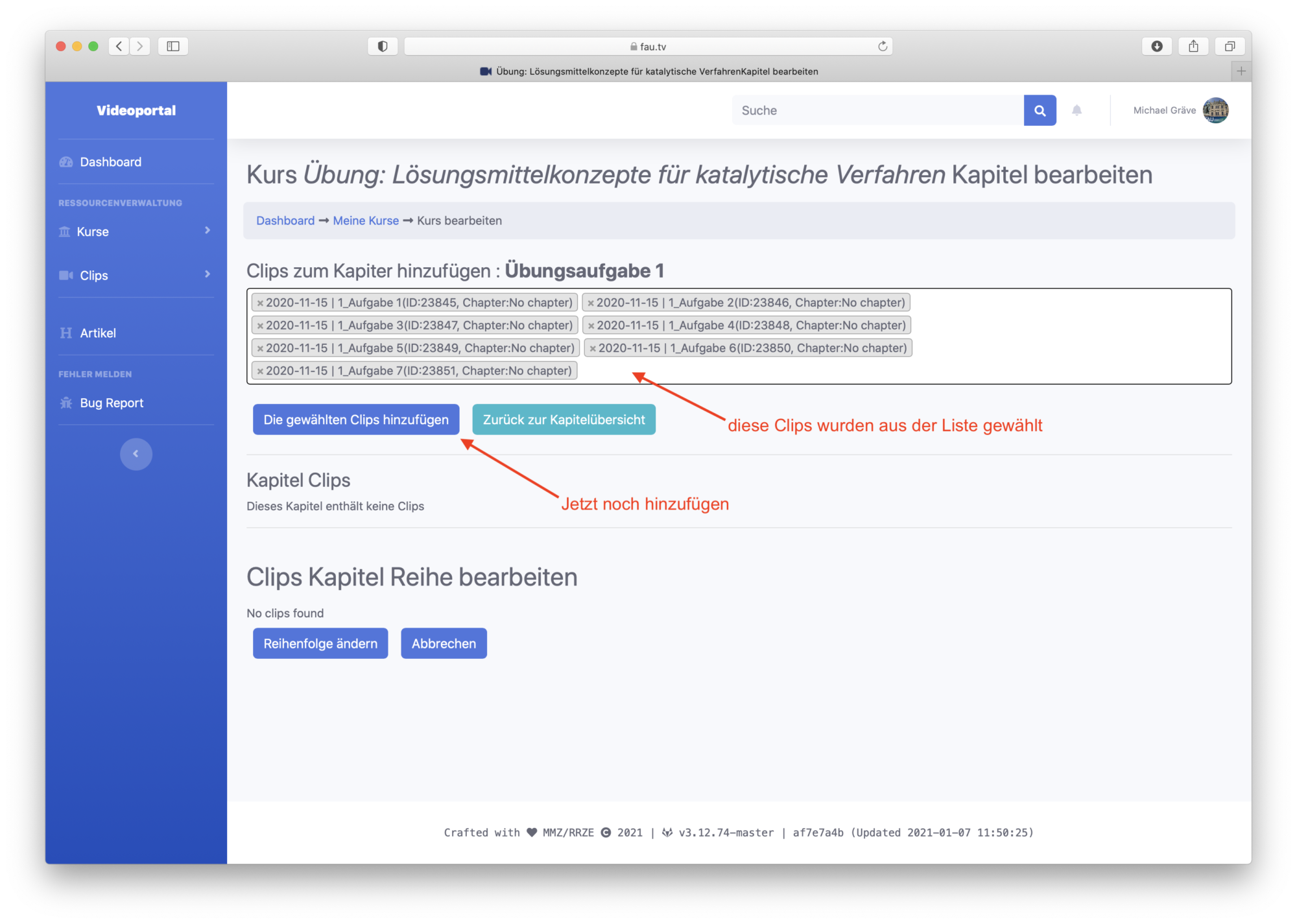
Task: Collapse the sidebar with the round arrow
Action: [136, 454]
